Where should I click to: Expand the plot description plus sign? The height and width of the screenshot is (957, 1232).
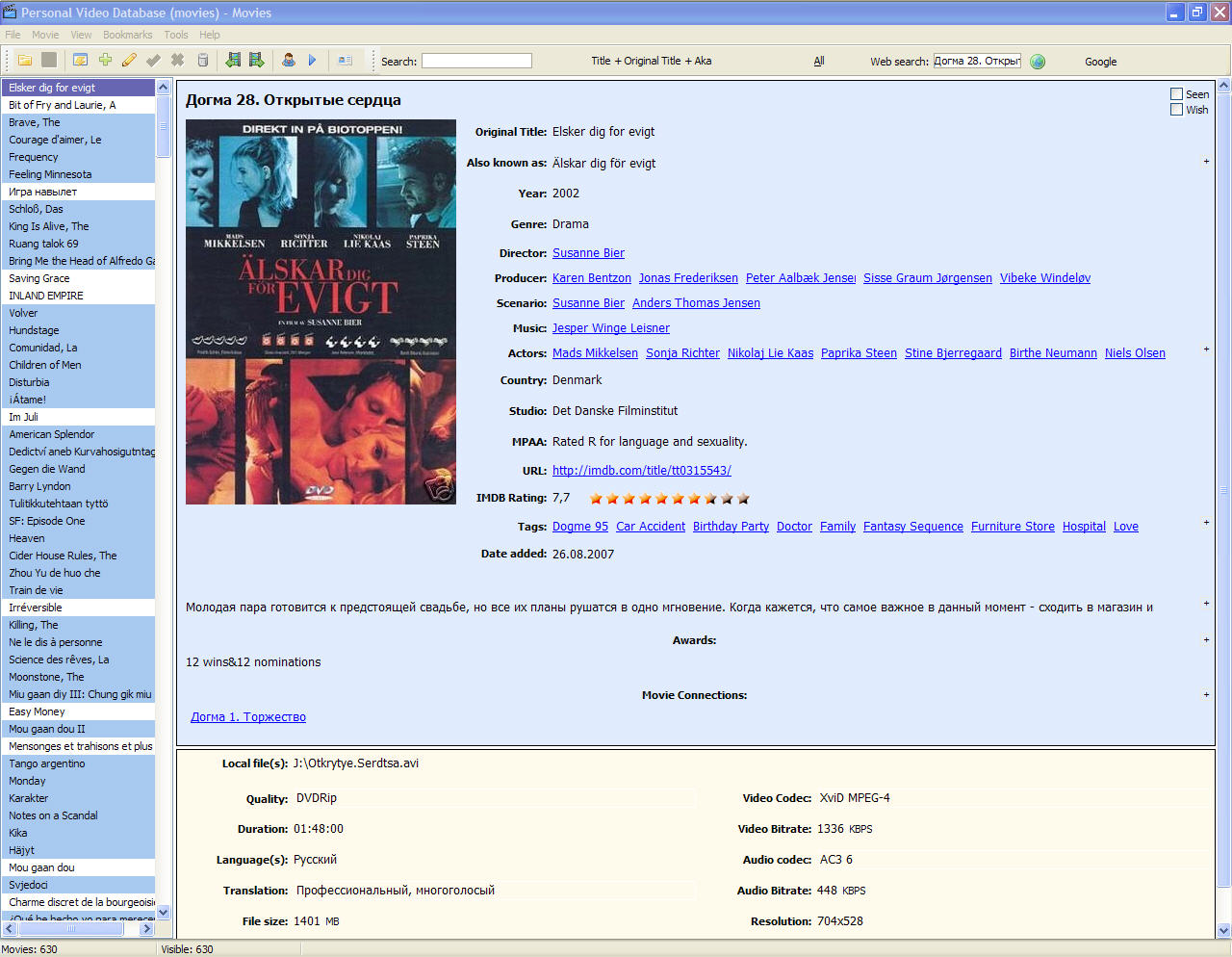(x=1206, y=603)
